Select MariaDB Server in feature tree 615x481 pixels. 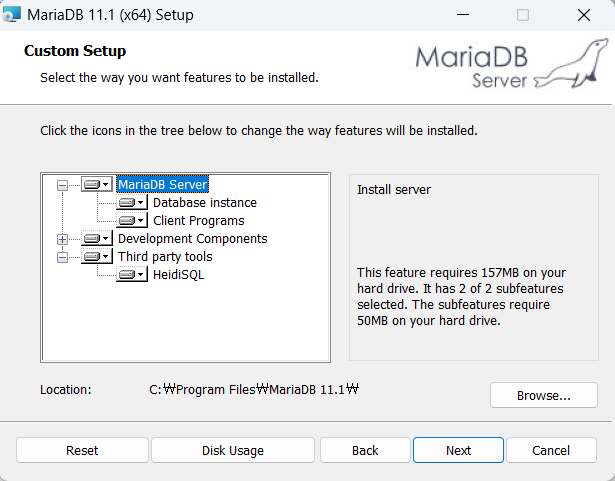click(163, 184)
